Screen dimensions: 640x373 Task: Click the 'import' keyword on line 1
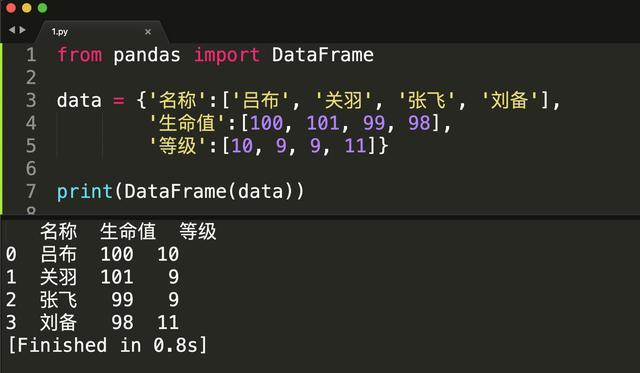[x=227, y=55]
